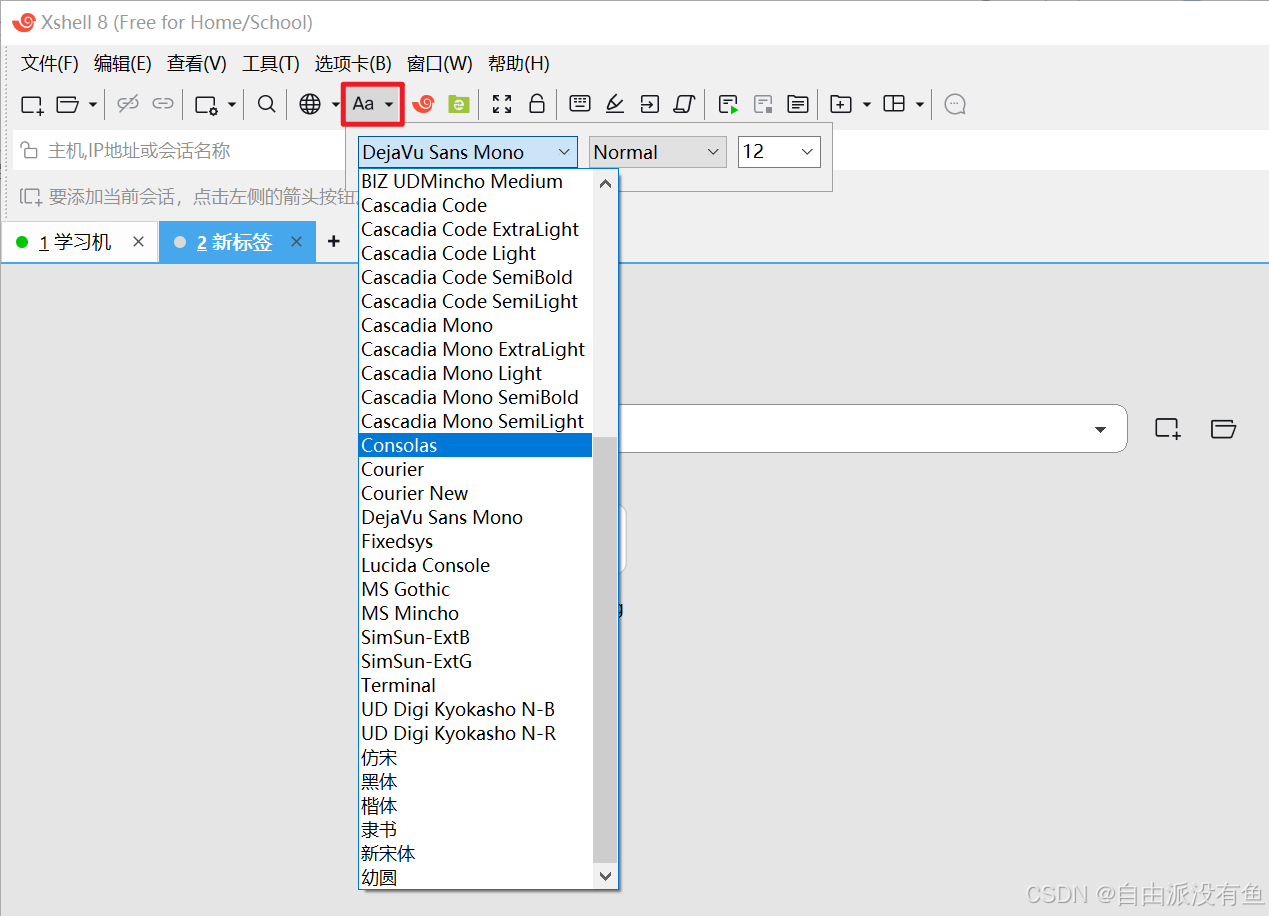Viewport: 1269px width, 916px height.
Task: Open the 编辑(E) menu
Action: click(x=122, y=64)
